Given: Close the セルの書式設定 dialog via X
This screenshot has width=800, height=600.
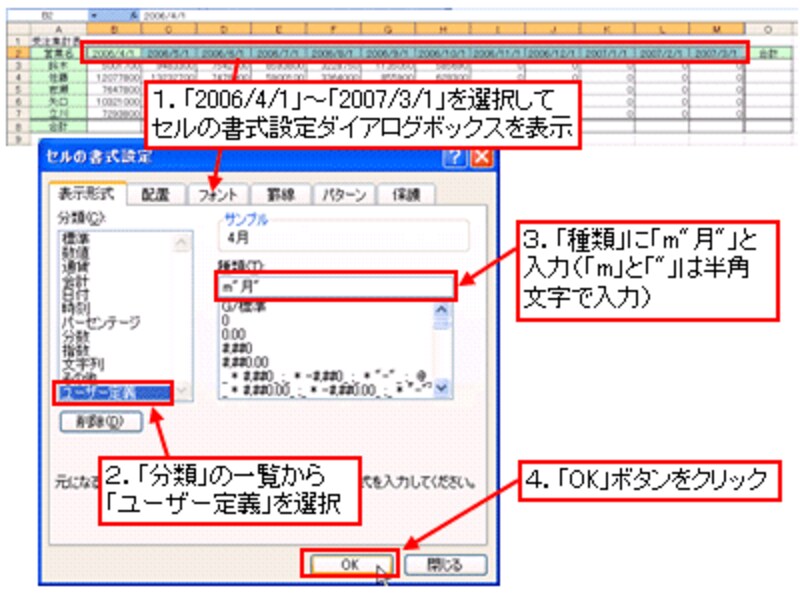Looking at the screenshot, I should (481, 157).
